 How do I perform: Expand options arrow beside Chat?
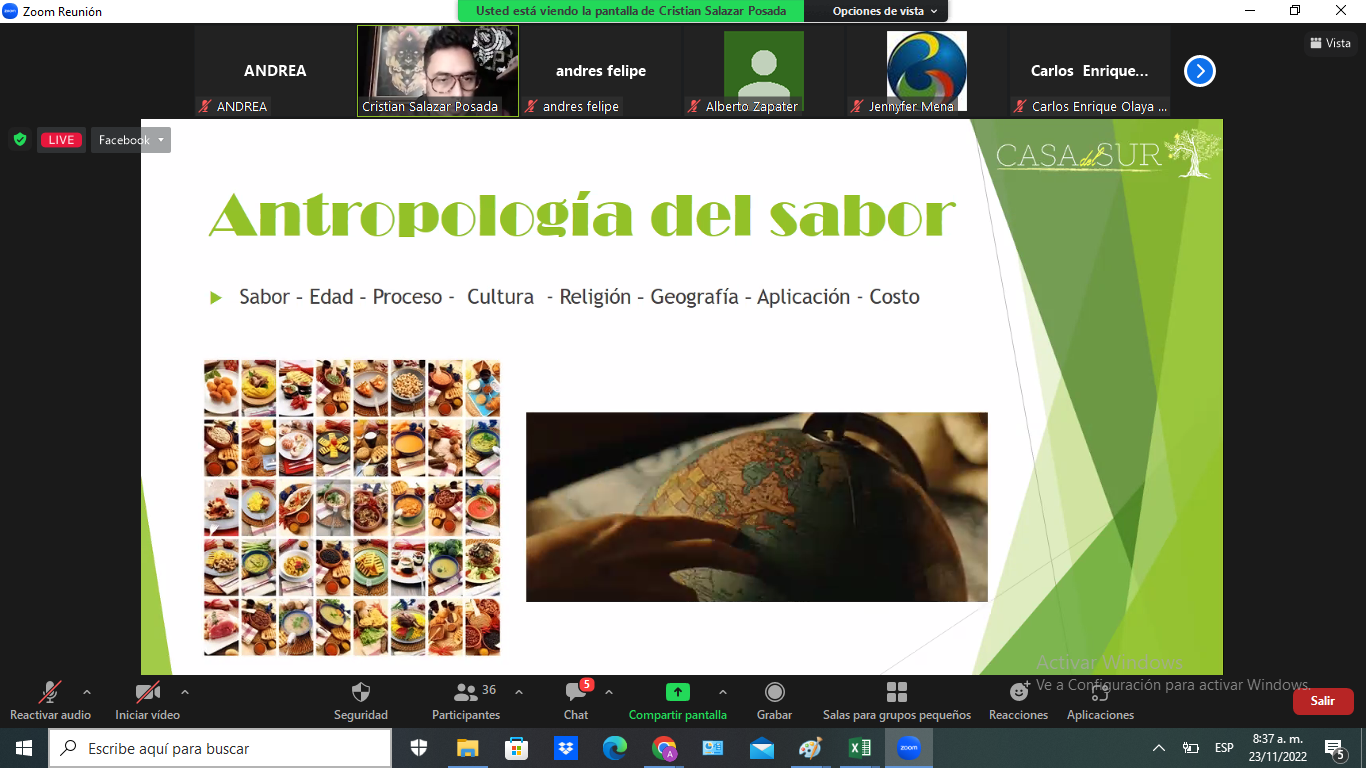point(609,691)
